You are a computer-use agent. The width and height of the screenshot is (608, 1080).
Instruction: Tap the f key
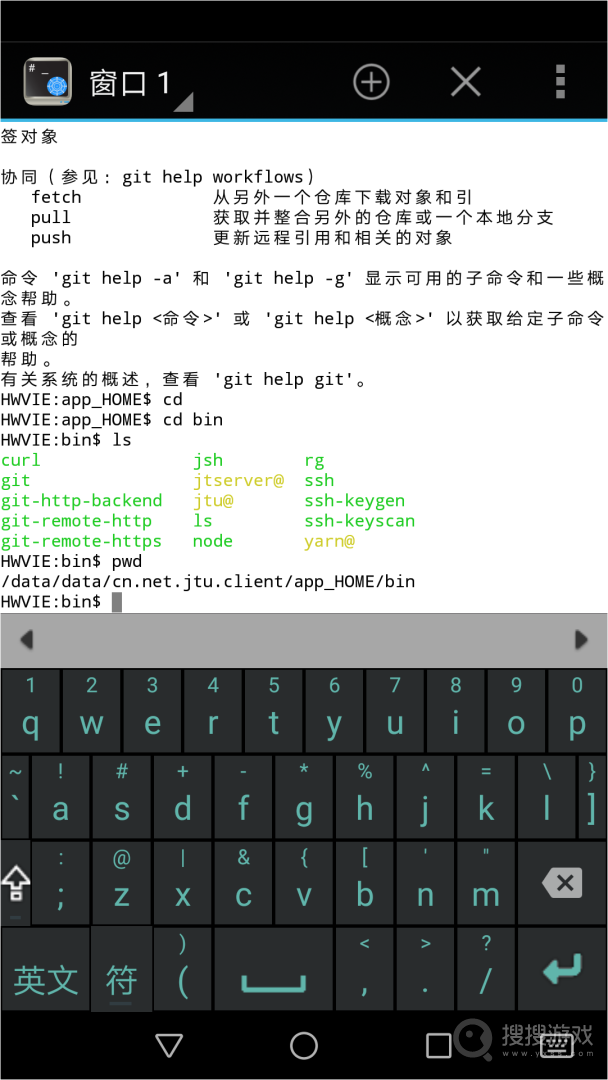pos(243,796)
